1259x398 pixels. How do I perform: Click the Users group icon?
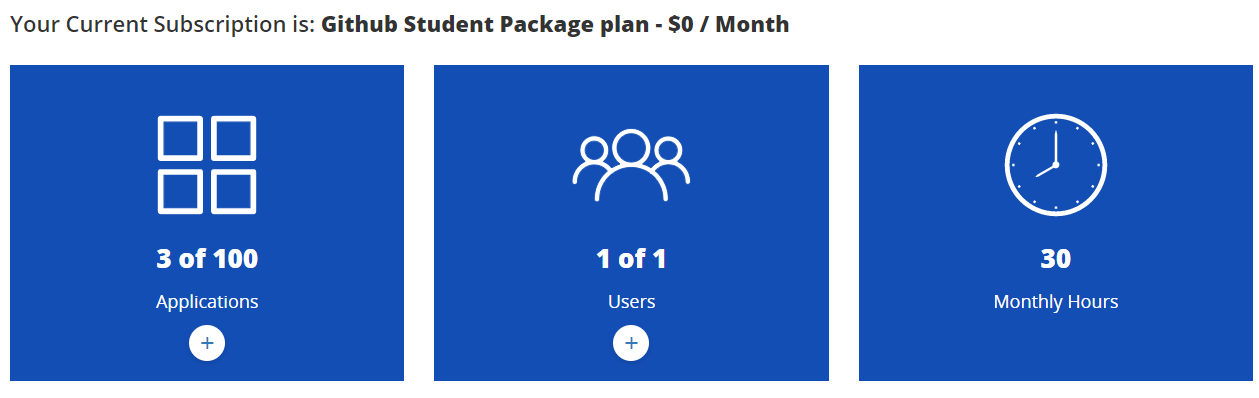click(631, 166)
